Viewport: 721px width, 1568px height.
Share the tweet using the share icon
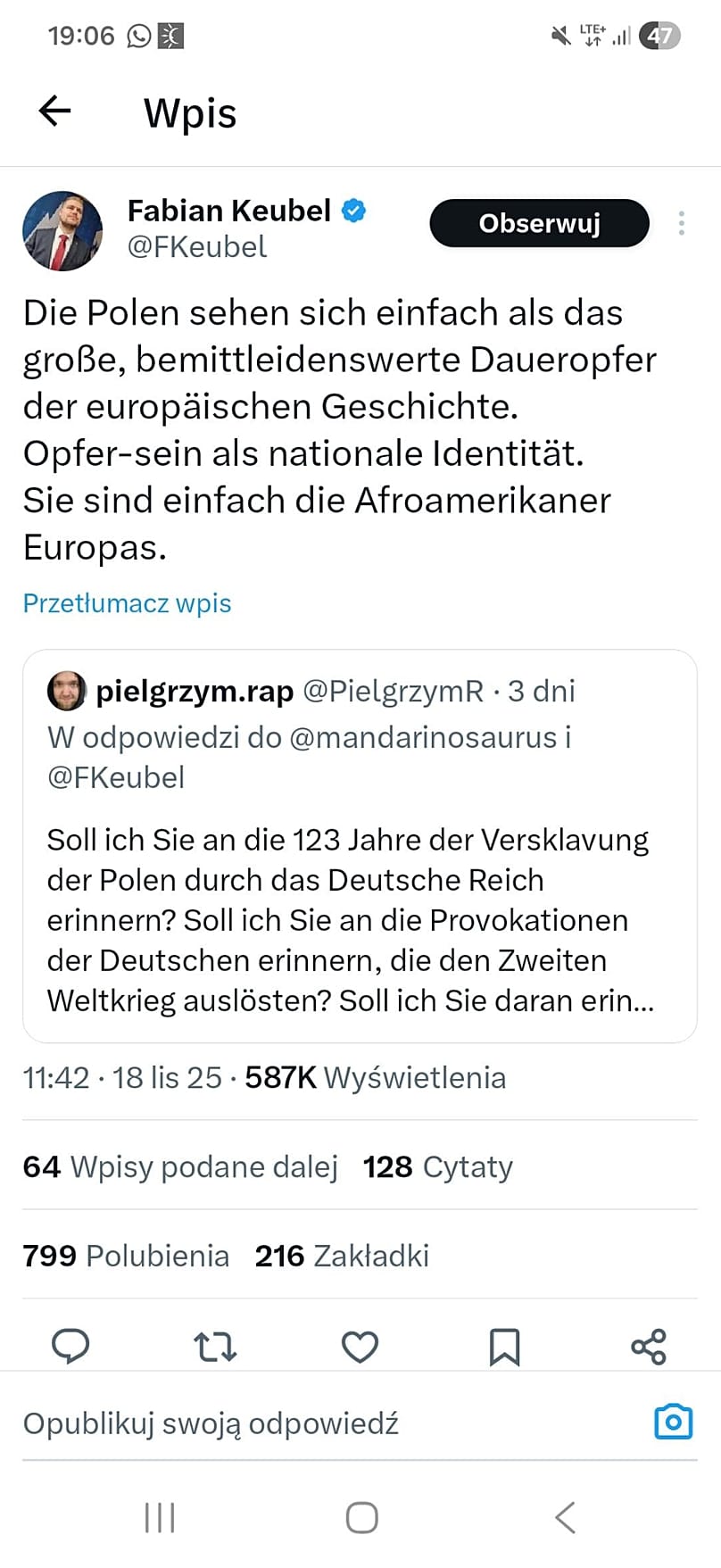648,1347
